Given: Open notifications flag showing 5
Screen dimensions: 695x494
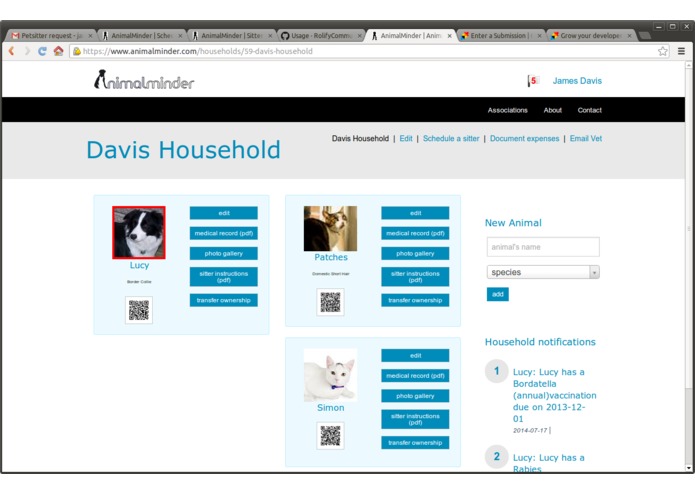Looking at the screenshot, I should pos(532,81).
